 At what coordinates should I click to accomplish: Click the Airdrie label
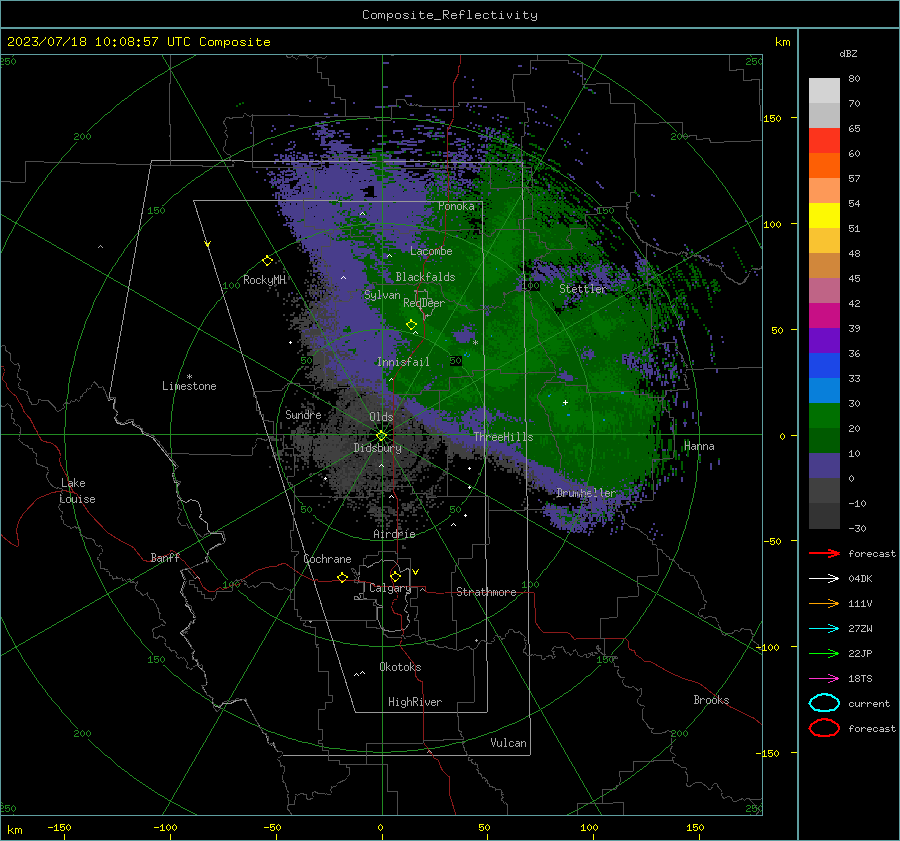click(394, 534)
